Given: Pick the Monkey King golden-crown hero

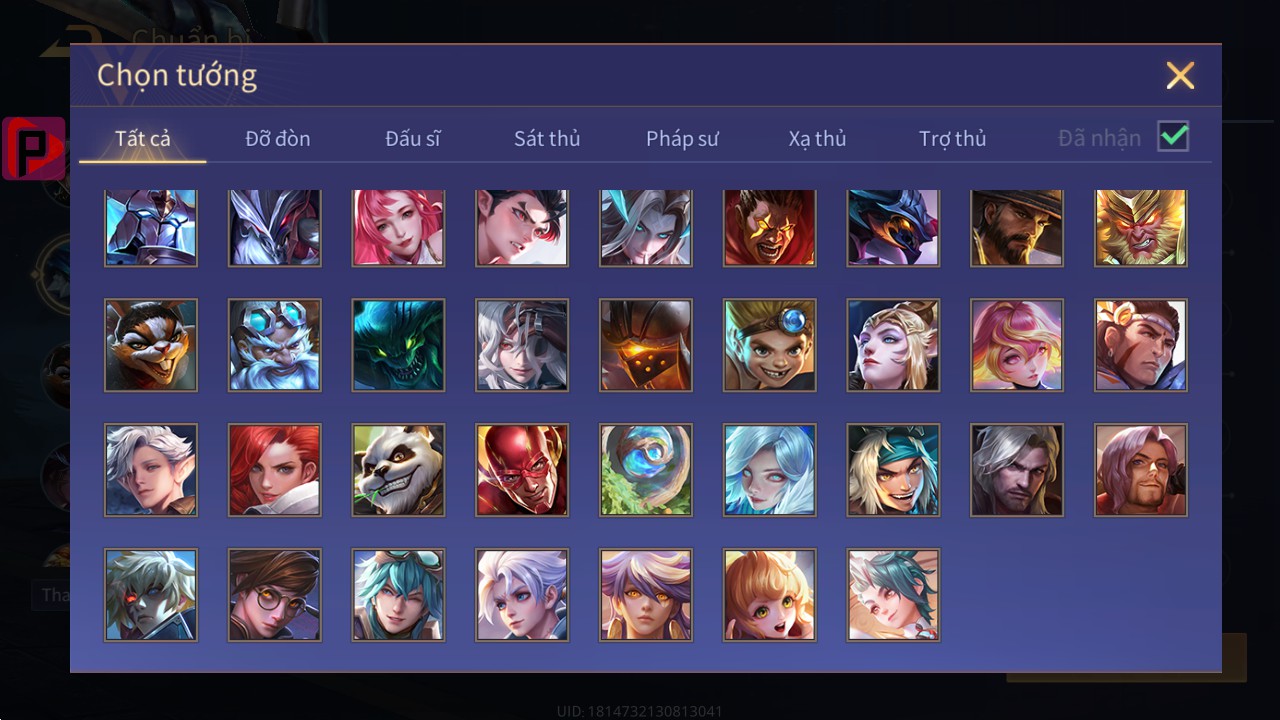Looking at the screenshot, I should click(1141, 228).
